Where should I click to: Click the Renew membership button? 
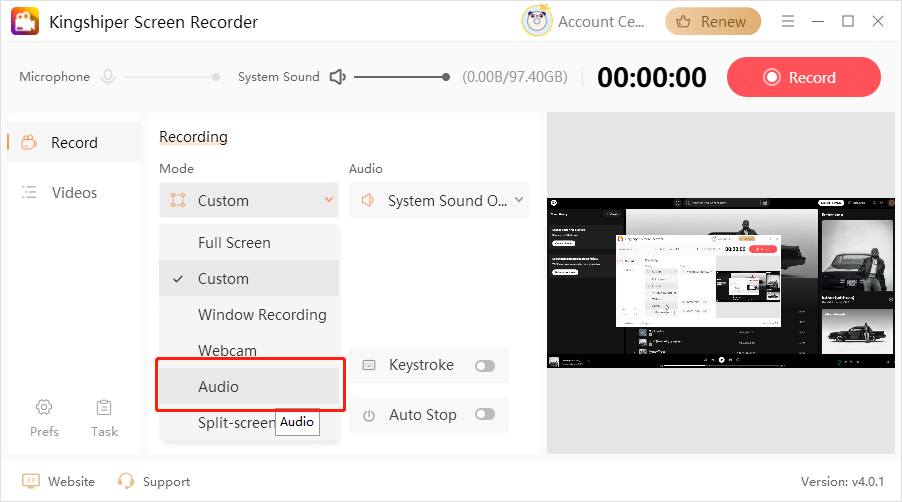(713, 22)
